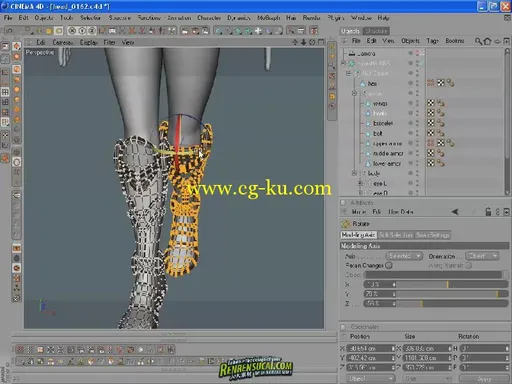Select the Modeling Axis tab
The width and height of the screenshot is (512, 384).
pyautogui.click(x=358, y=235)
